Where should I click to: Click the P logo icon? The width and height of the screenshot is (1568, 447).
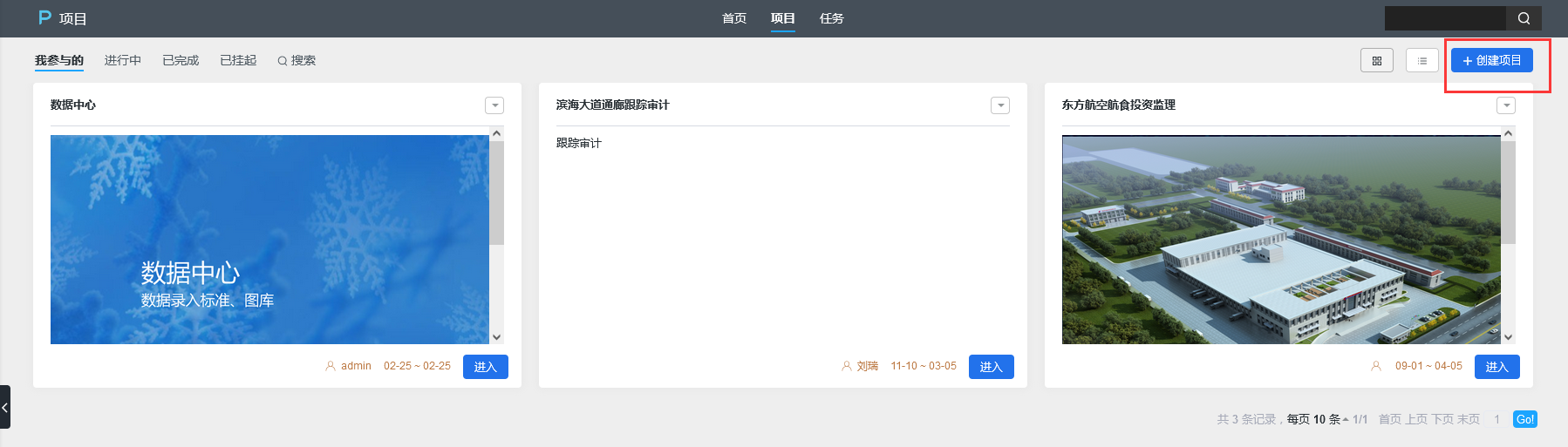(45, 17)
